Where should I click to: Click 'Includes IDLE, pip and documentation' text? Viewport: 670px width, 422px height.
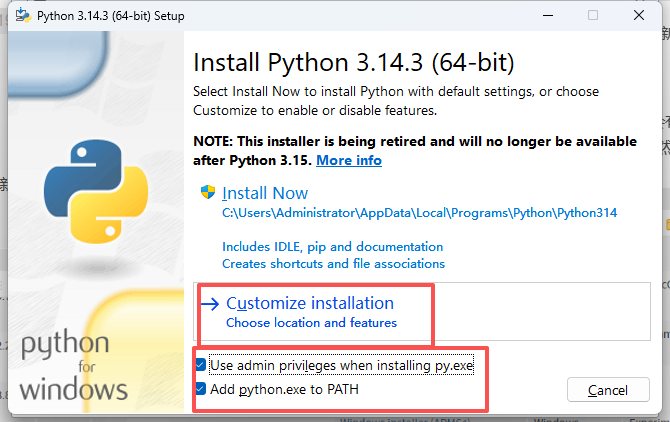pos(332,247)
